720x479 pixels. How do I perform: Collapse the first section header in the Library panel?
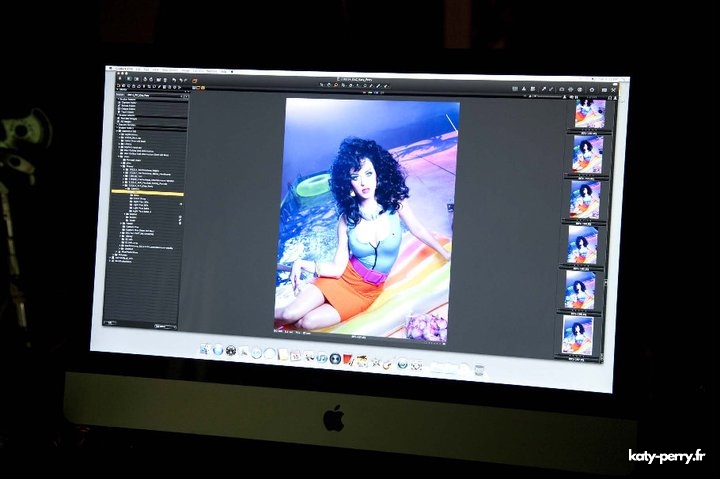152,99
